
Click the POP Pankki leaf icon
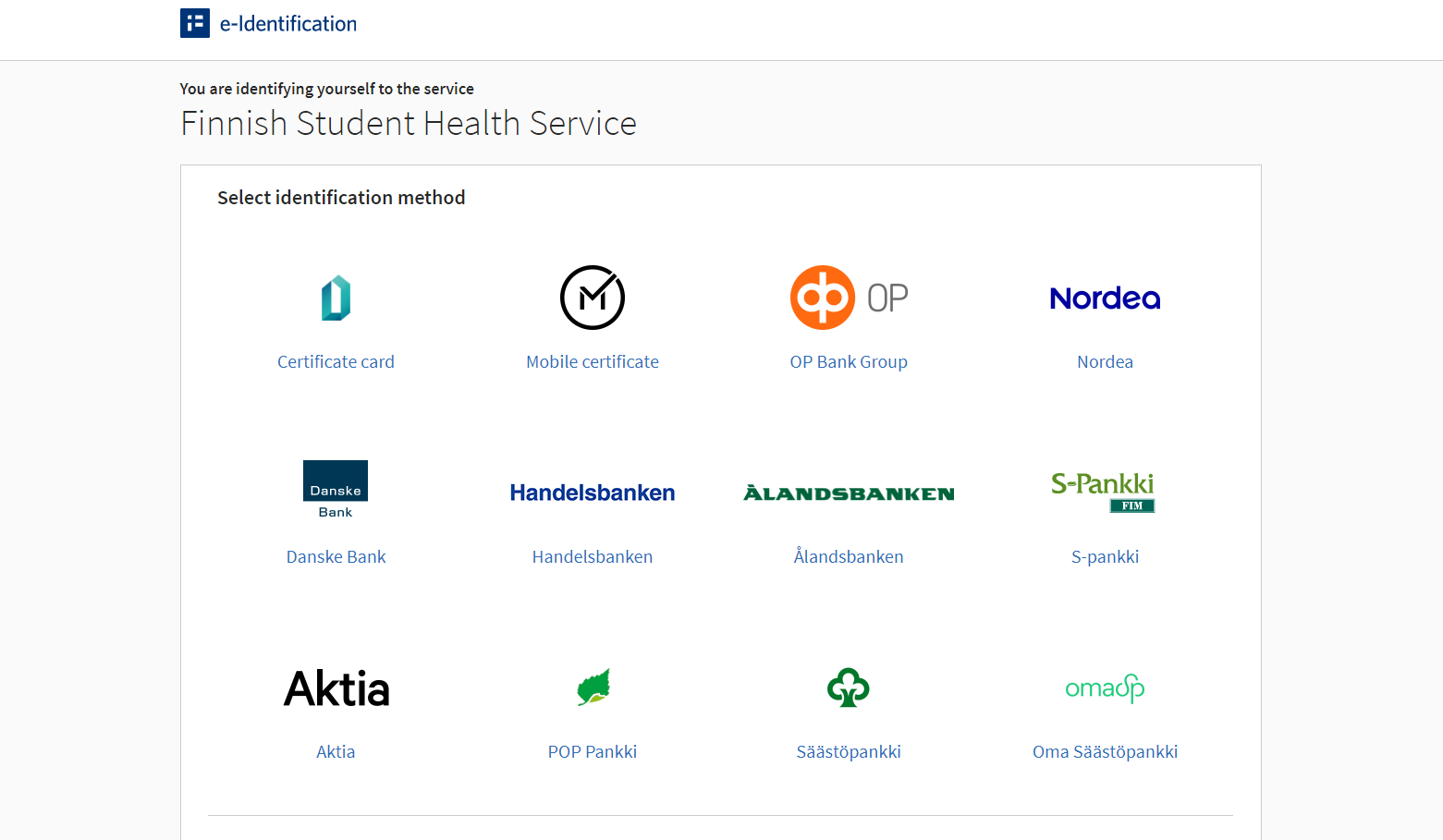point(592,688)
